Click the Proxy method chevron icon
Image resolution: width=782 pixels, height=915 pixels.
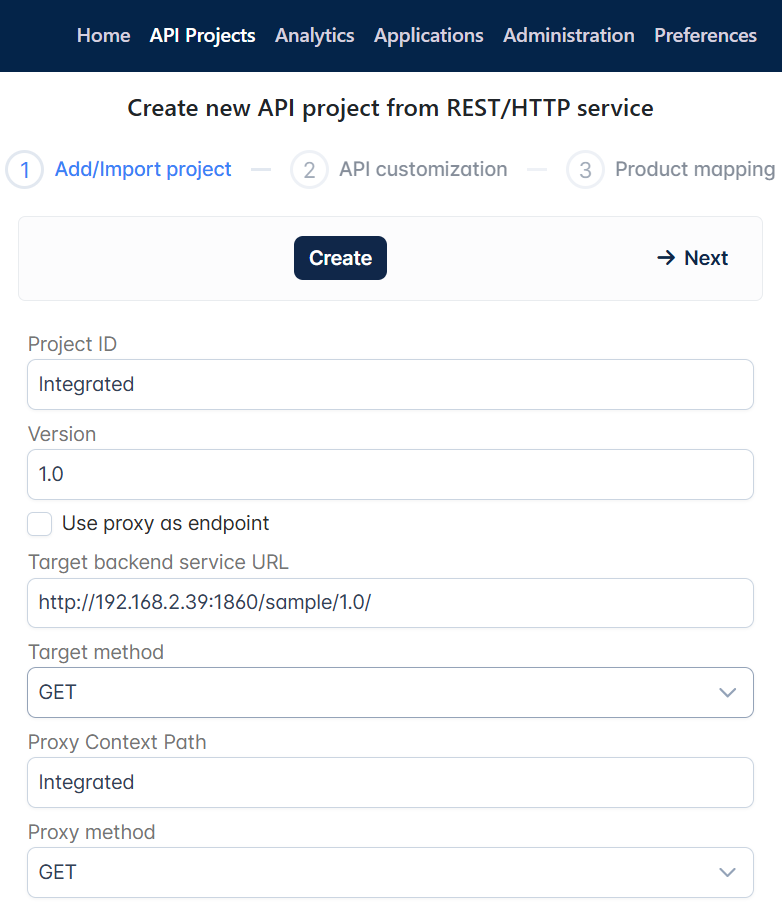727,872
